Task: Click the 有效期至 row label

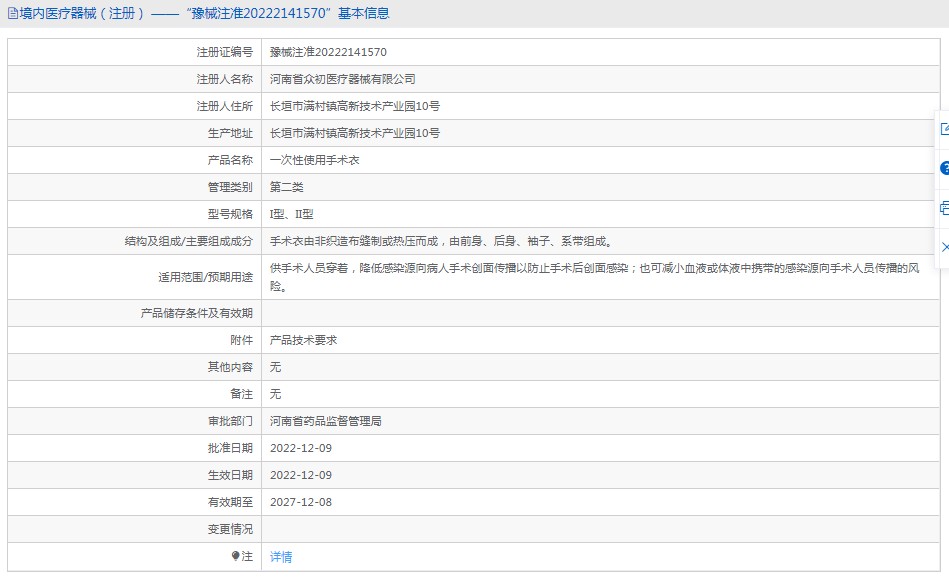Action: (230, 502)
